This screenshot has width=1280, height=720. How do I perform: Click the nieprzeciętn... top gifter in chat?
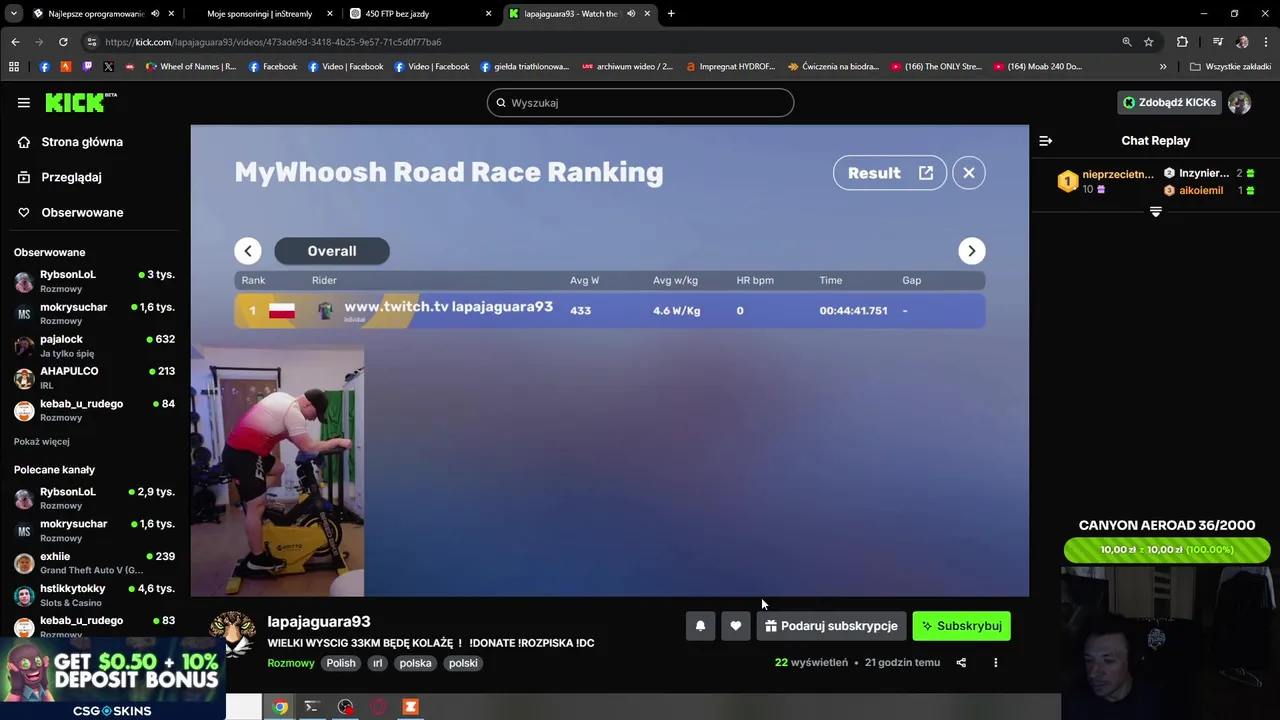[x=1117, y=174]
